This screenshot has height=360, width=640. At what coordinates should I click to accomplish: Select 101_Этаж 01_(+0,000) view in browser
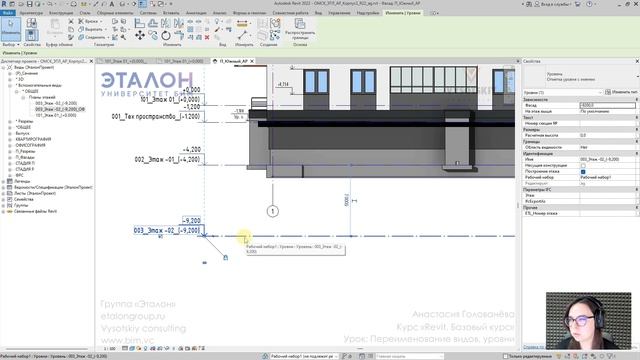point(56,116)
